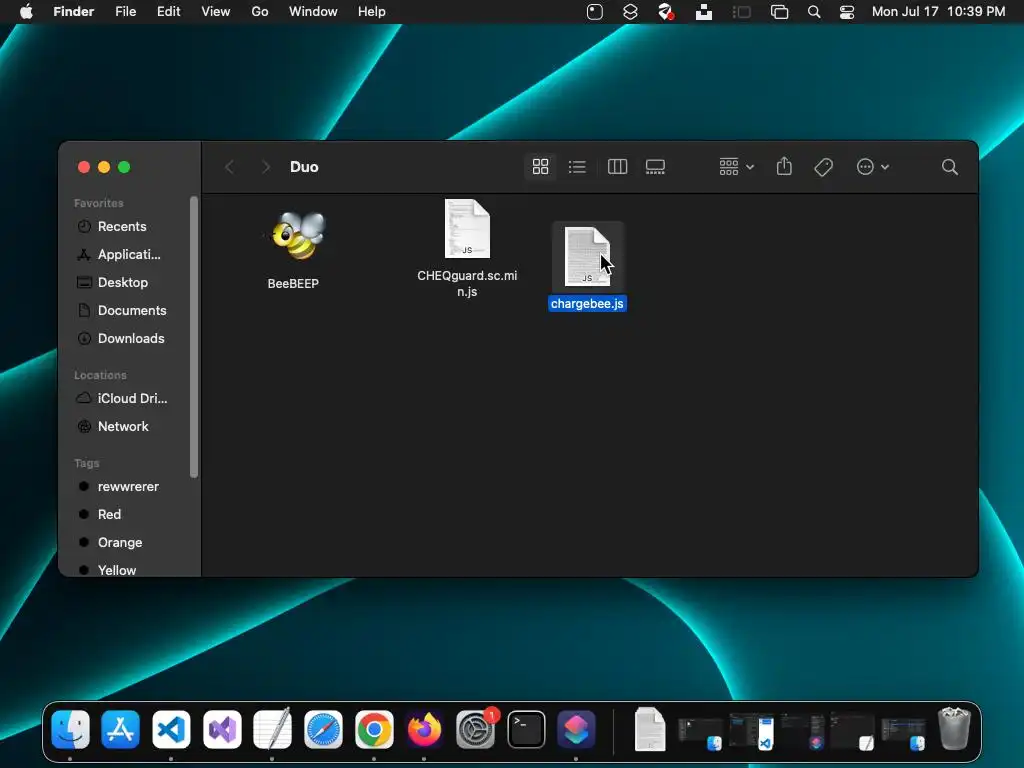Open TextEdit from the Dock
This screenshot has width=1024, height=768.
272,729
